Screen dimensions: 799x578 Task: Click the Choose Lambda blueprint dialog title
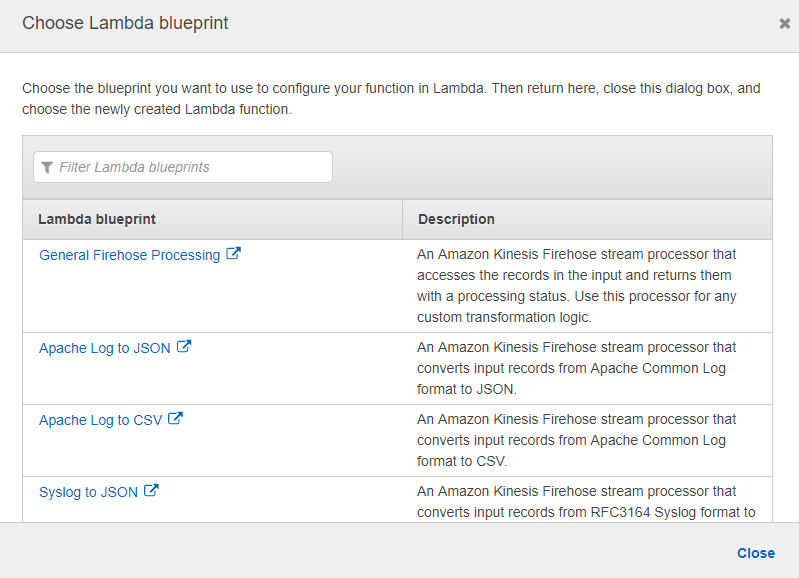coord(125,23)
